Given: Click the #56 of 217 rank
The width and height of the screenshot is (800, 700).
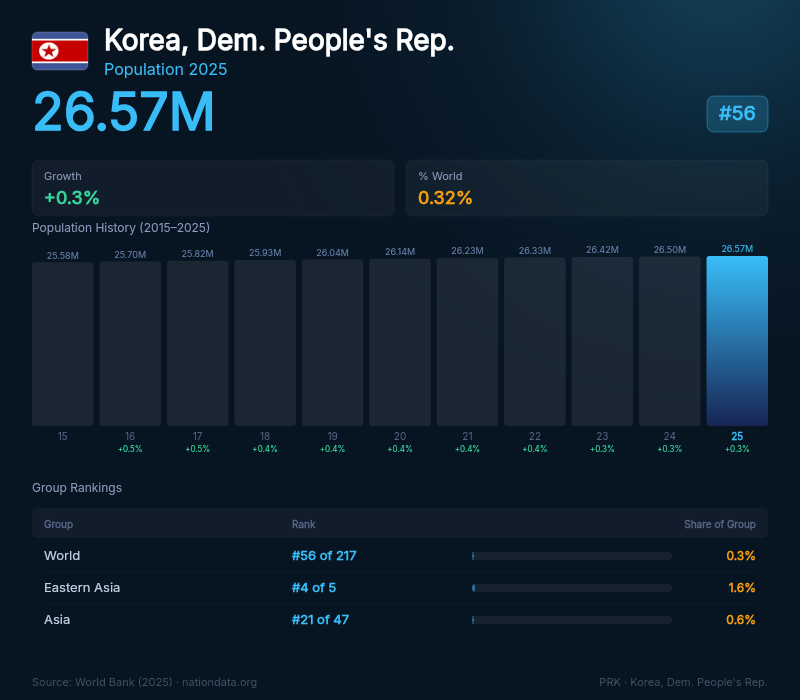Looking at the screenshot, I should click(x=324, y=556).
